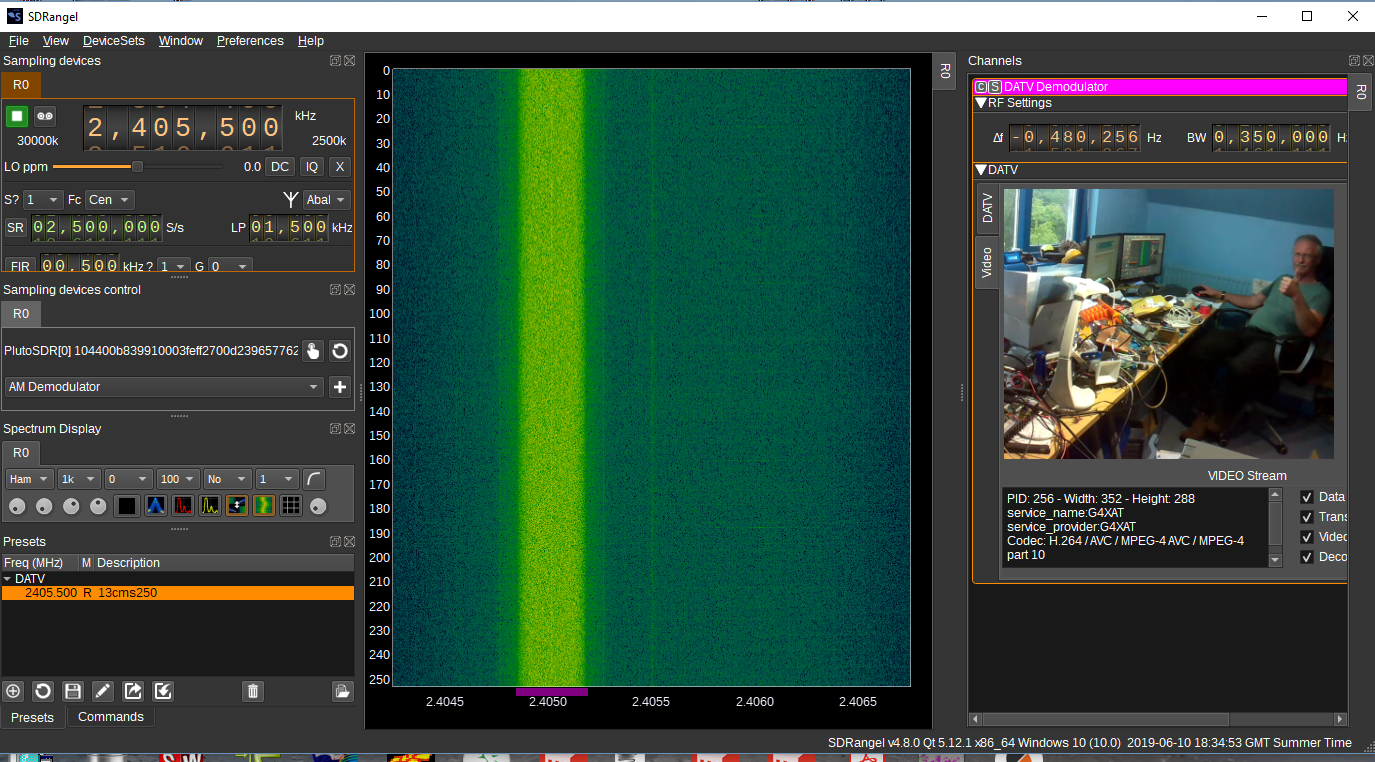This screenshot has width=1375, height=762.
Task: Switch to the Commands tab
Action: (x=110, y=716)
